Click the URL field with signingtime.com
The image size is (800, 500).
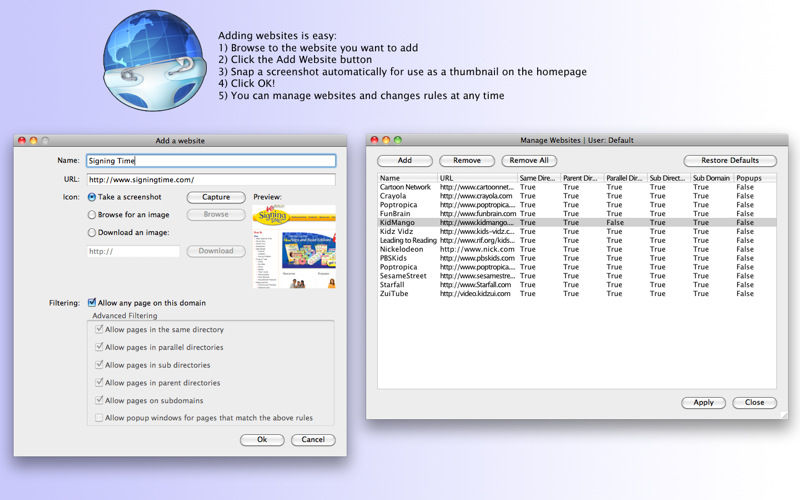click(x=211, y=180)
